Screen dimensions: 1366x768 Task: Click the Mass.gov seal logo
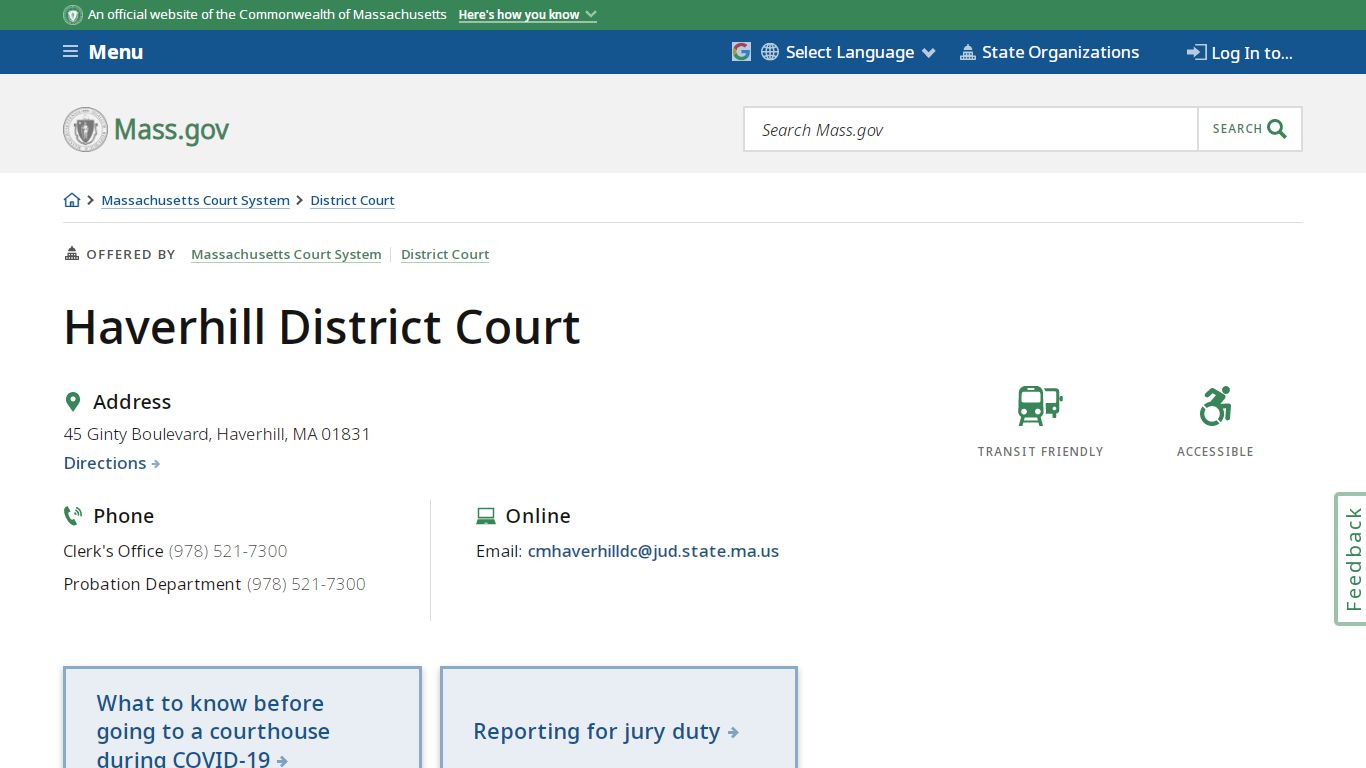coord(85,130)
